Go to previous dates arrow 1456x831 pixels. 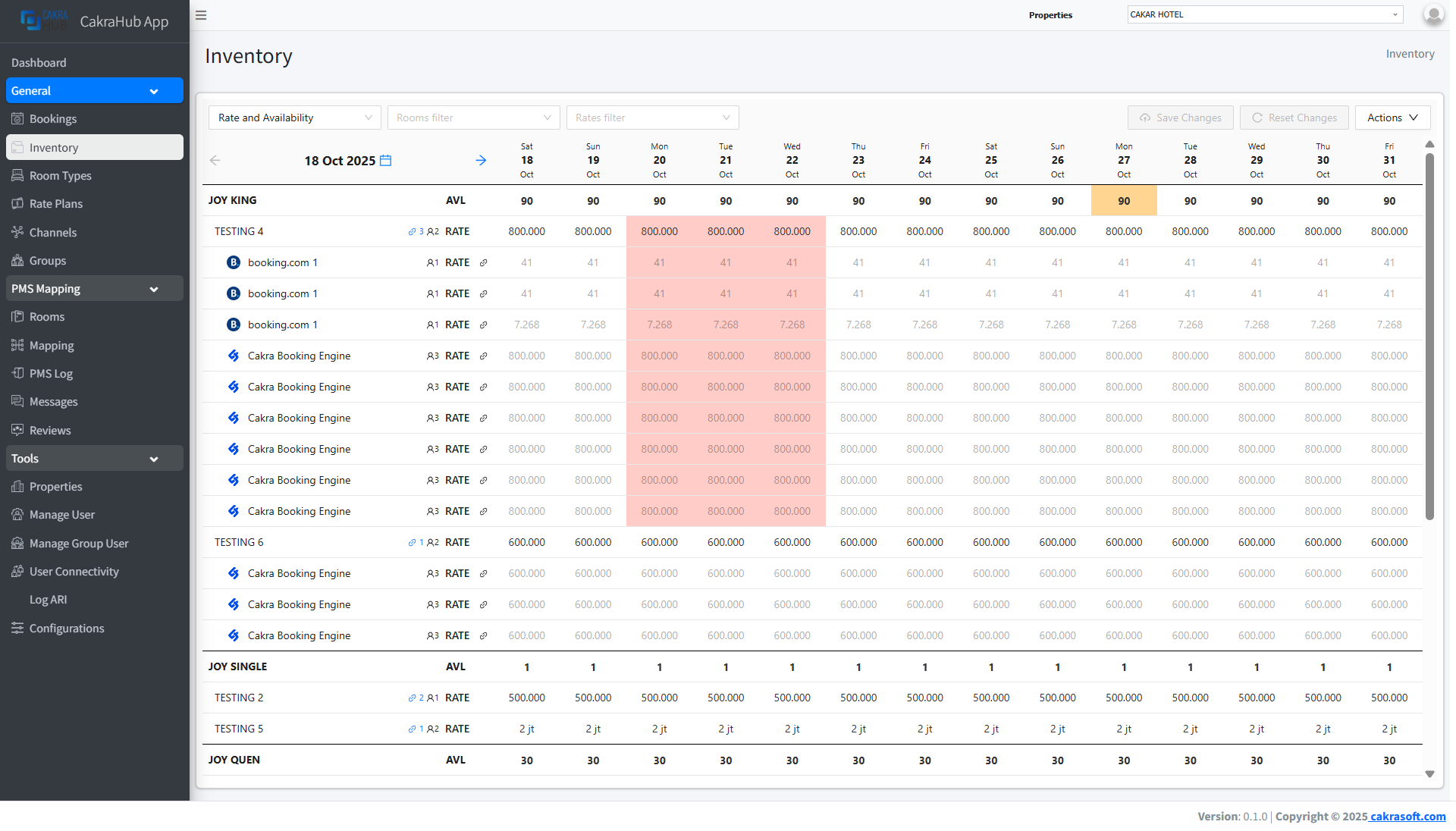[x=215, y=161]
